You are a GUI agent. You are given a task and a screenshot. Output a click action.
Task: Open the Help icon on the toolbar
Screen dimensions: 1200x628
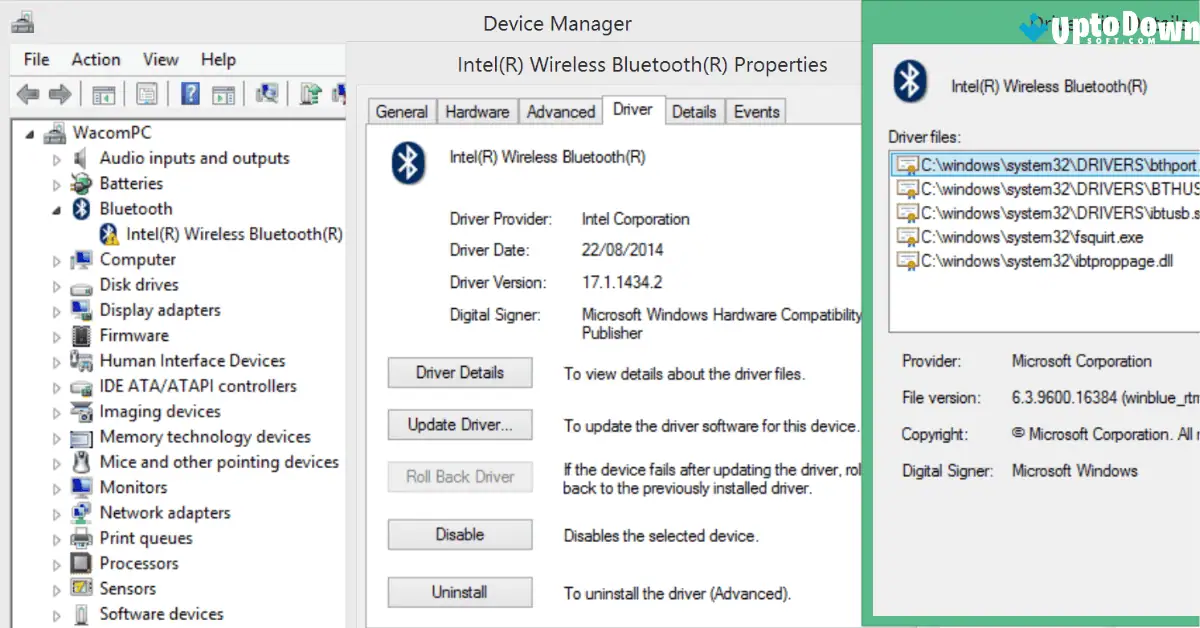[190, 92]
